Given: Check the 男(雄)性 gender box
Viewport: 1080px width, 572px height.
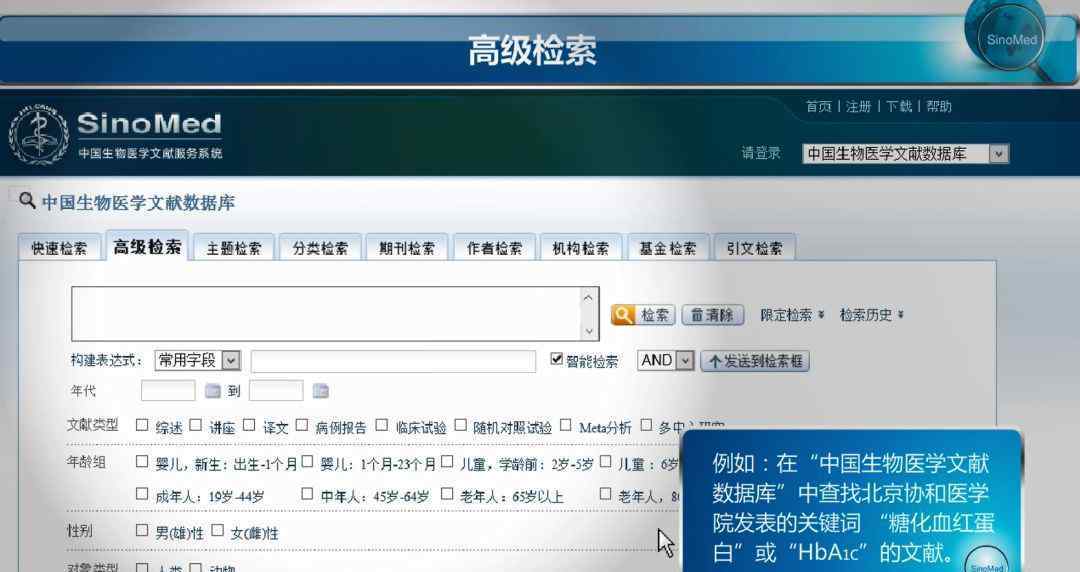Looking at the screenshot, I should coord(142,531).
